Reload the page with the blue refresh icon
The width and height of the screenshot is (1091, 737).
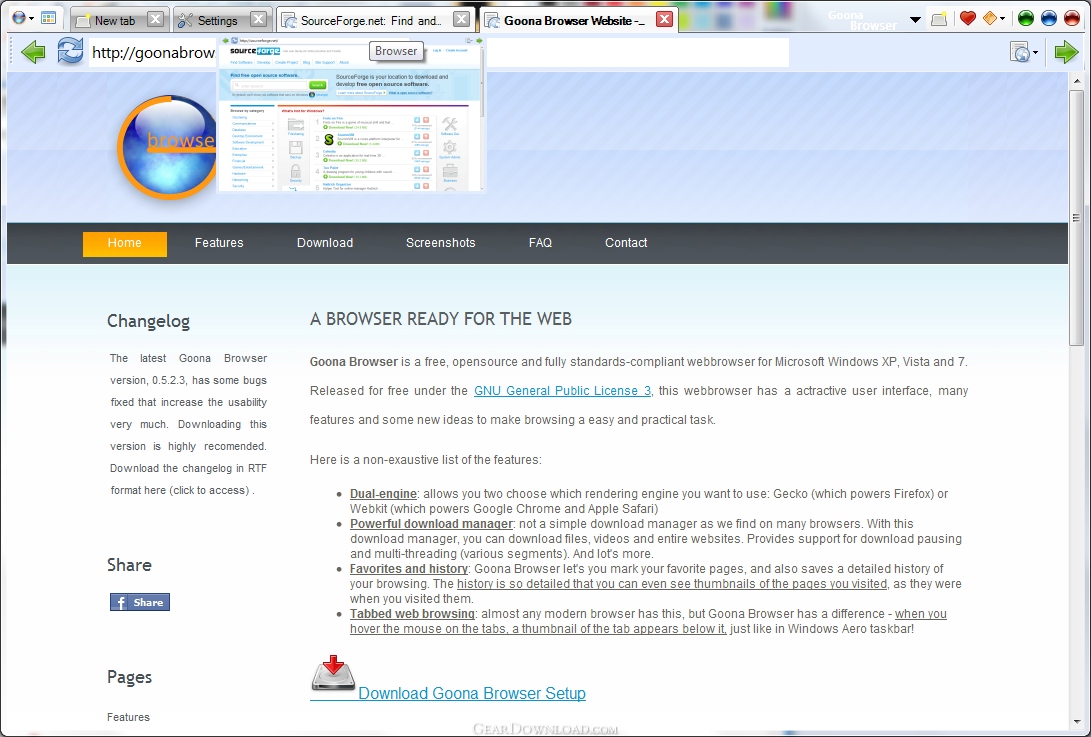pyautogui.click(x=70, y=51)
